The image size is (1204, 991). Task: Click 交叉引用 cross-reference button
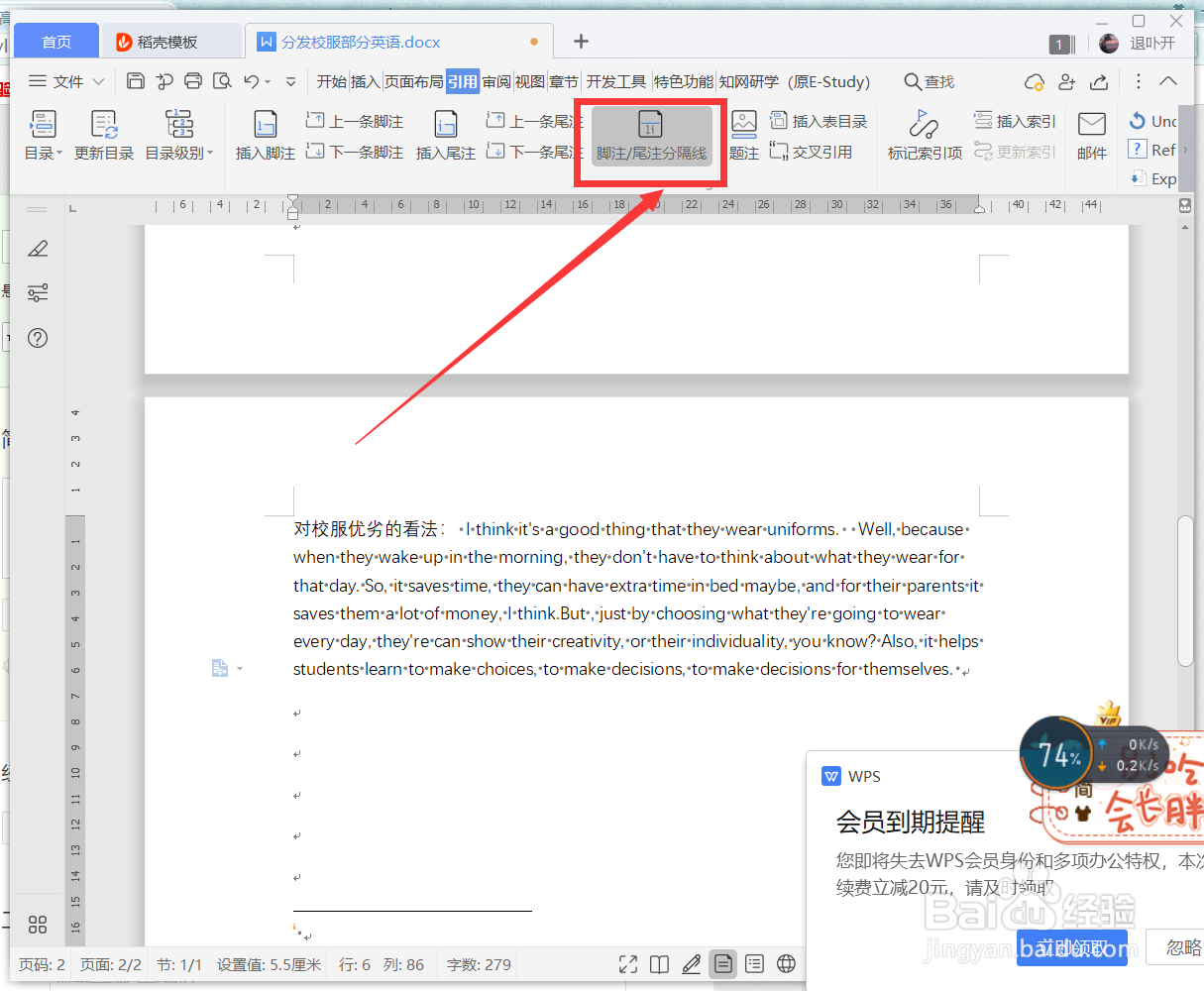(811, 152)
